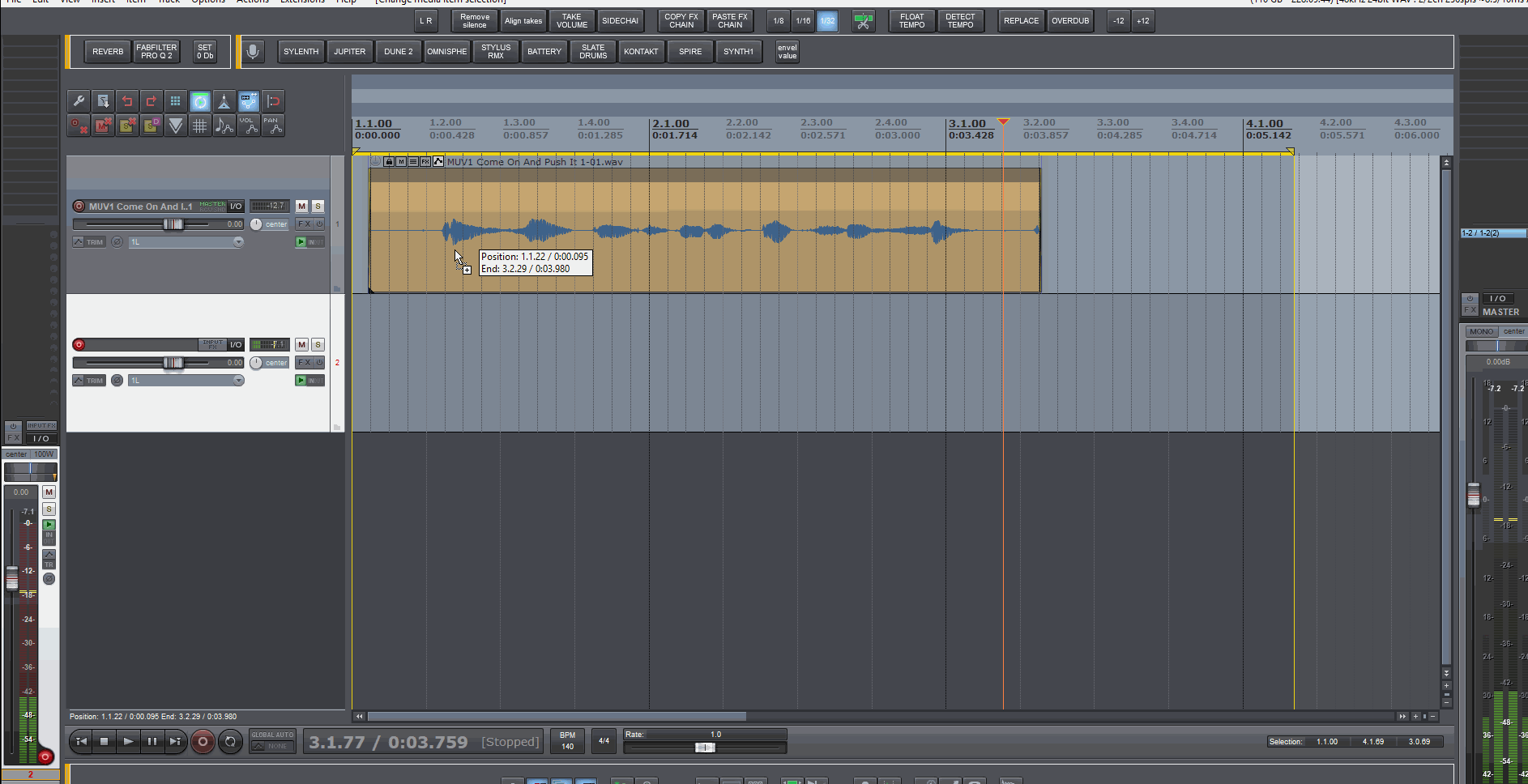Click the metronome icon
Screen dimensions: 1528x784
point(224,101)
